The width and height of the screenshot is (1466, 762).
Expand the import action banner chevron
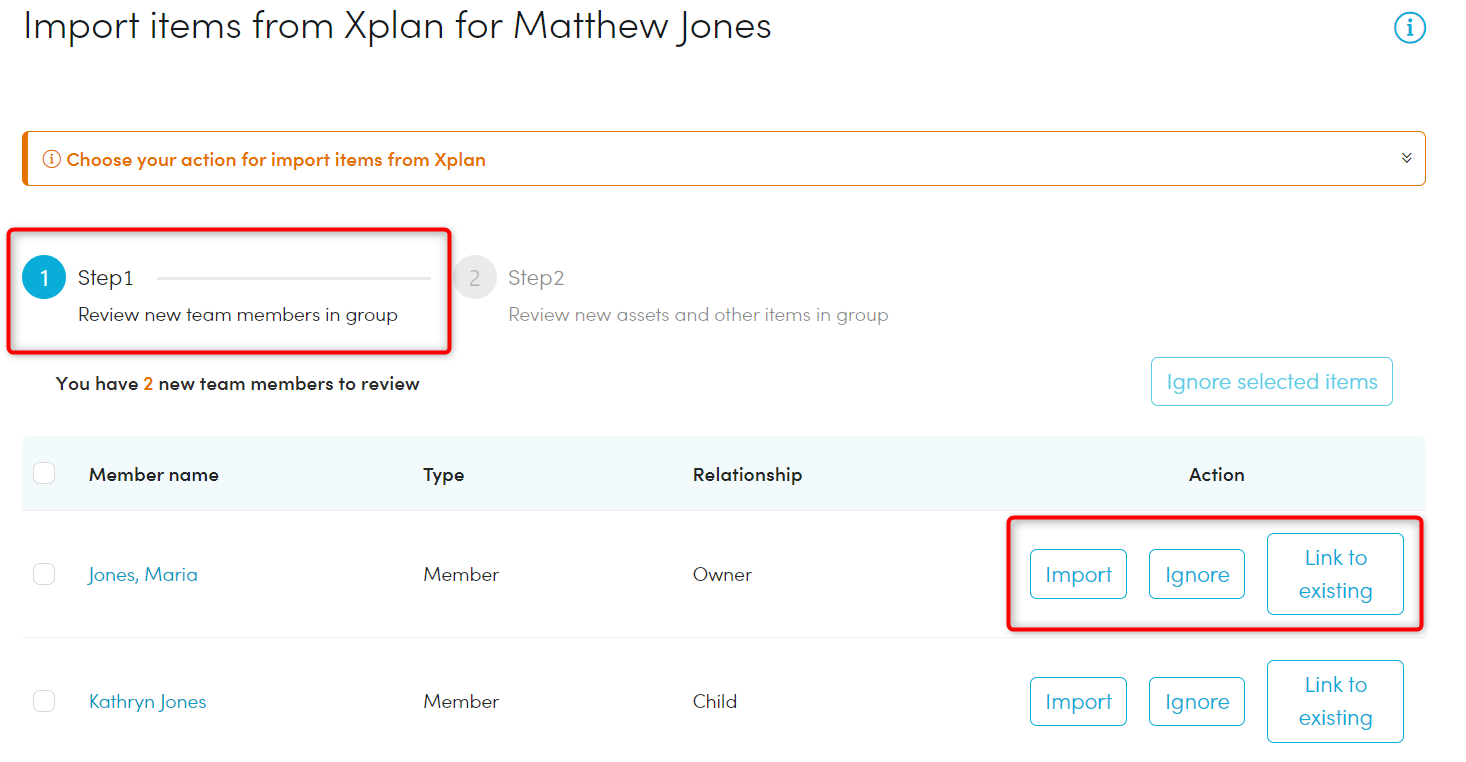tap(1406, 158)
